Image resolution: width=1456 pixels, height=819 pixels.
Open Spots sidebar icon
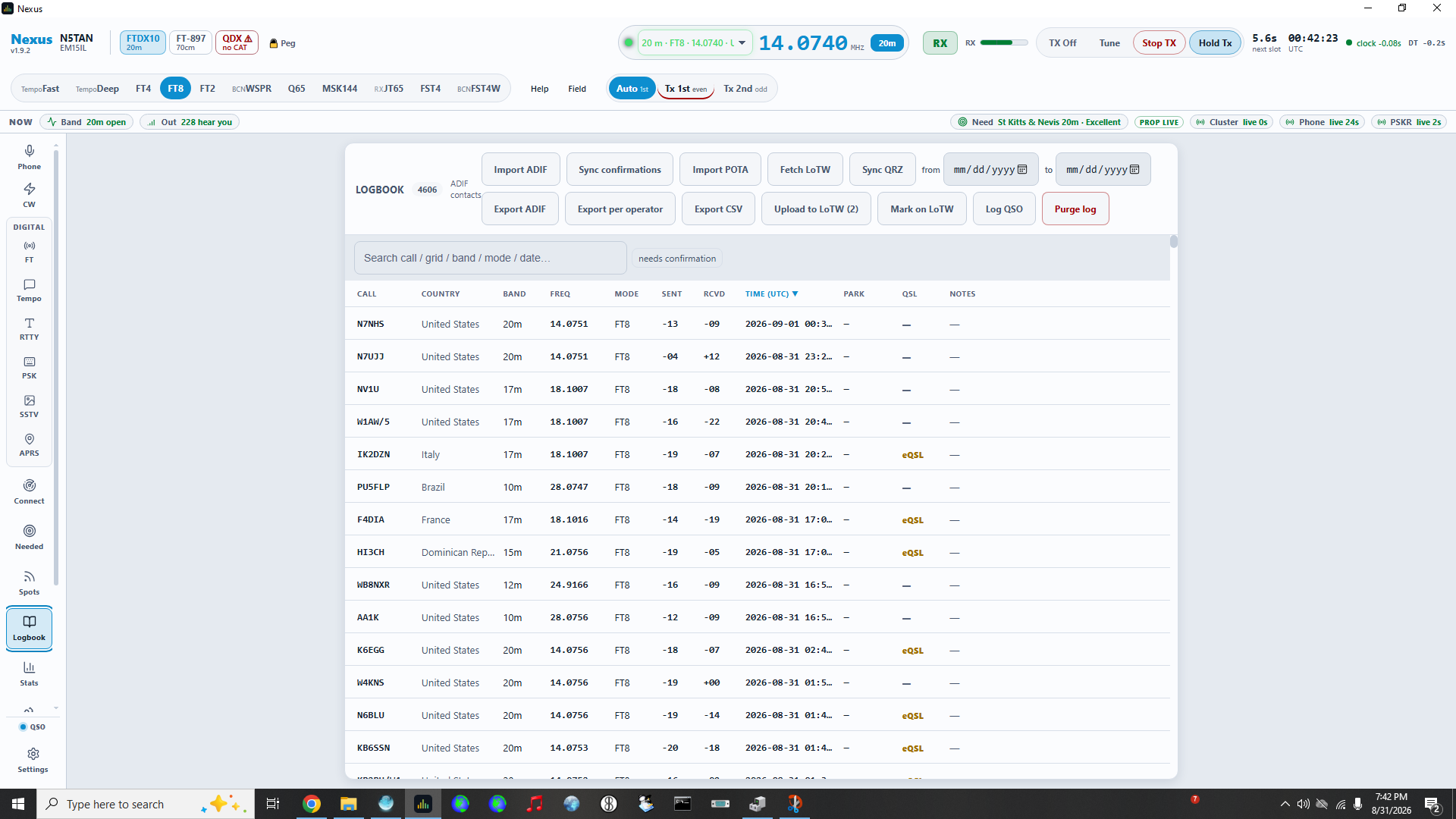coord(29,583)
